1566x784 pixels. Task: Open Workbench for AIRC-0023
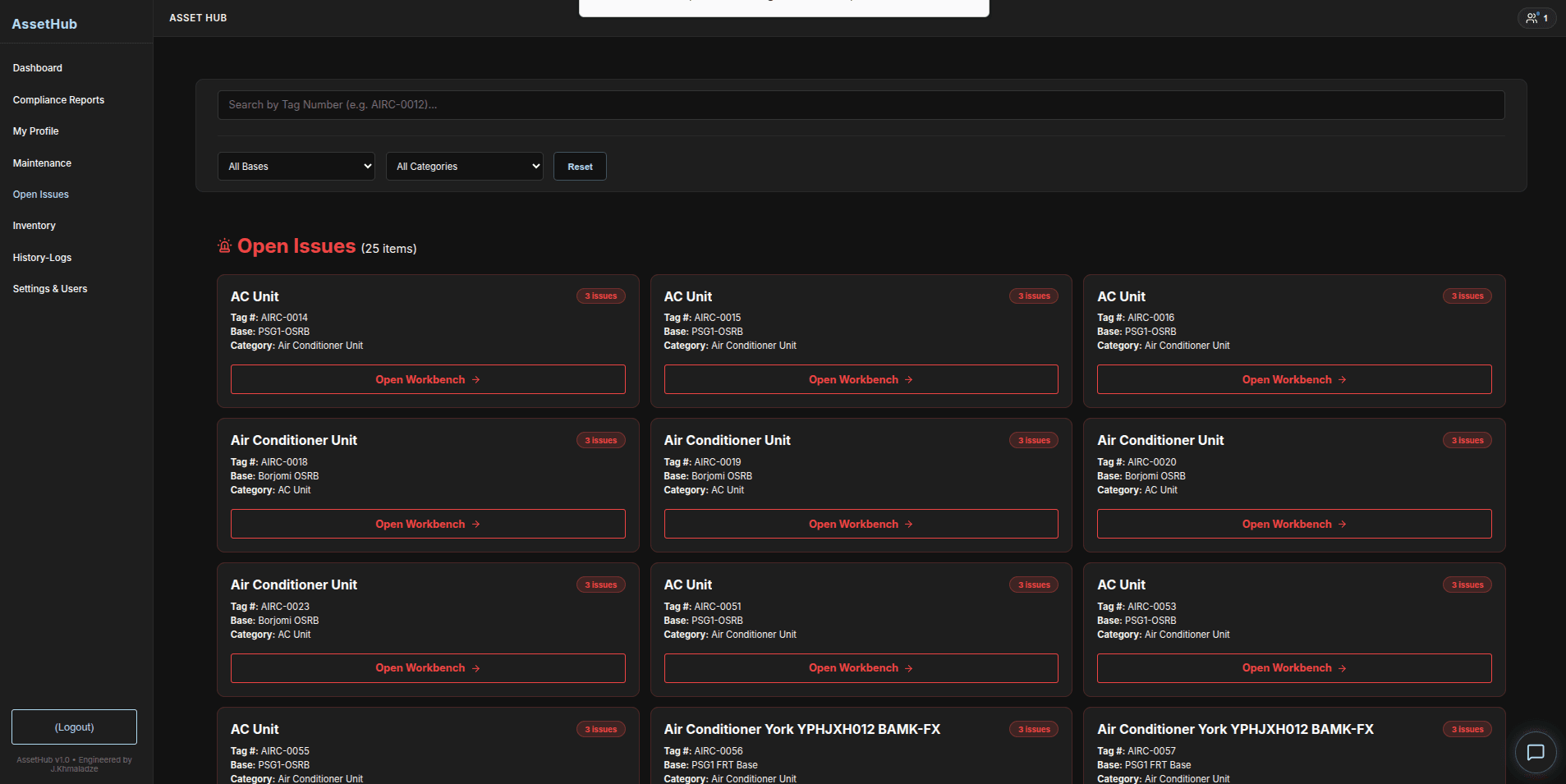(428, 668)
